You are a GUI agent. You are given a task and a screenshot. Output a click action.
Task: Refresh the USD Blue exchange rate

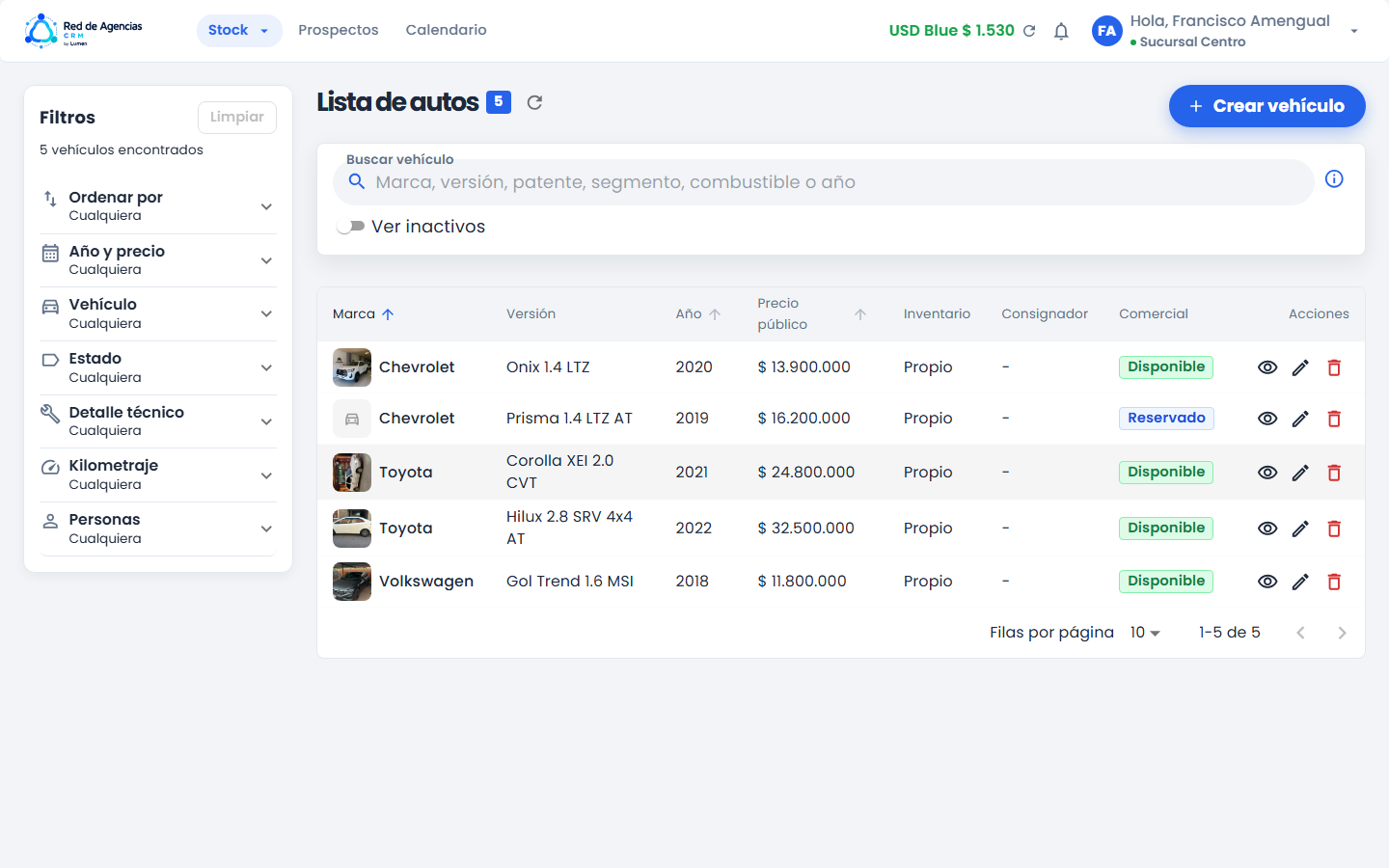tap(1029, 31)
